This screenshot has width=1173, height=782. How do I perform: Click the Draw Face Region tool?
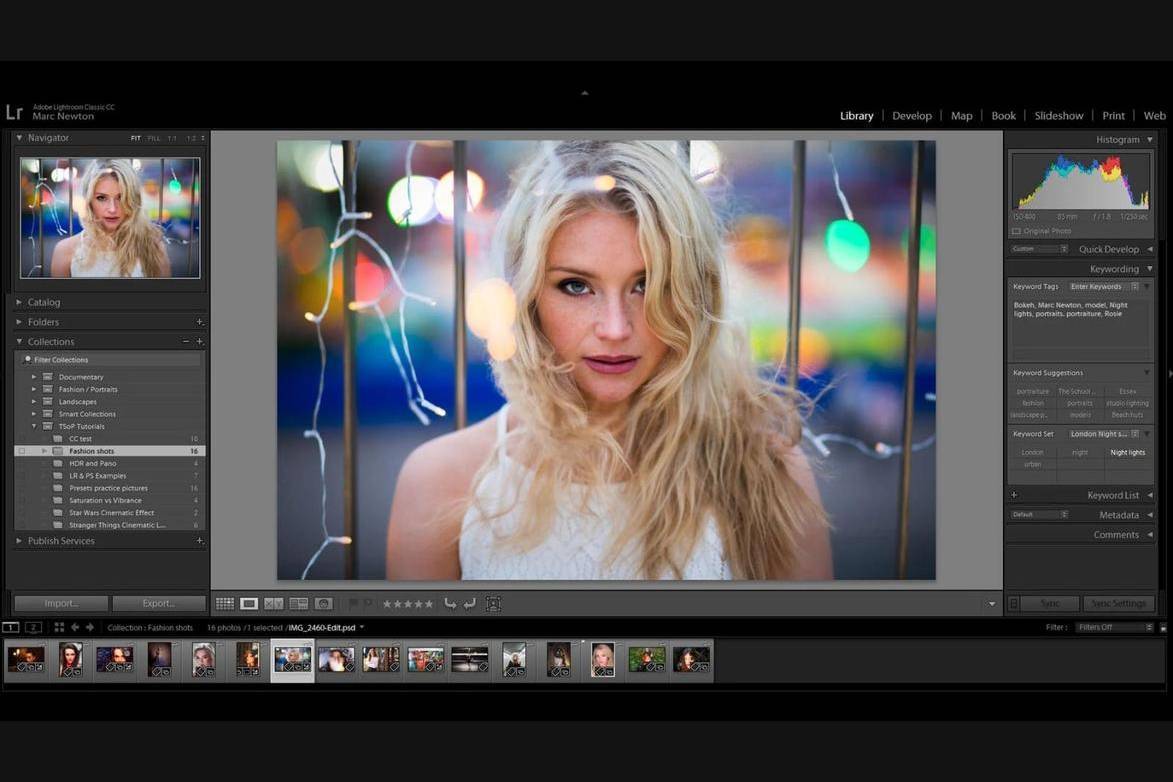pyautogui.click(x=494, y=603)
